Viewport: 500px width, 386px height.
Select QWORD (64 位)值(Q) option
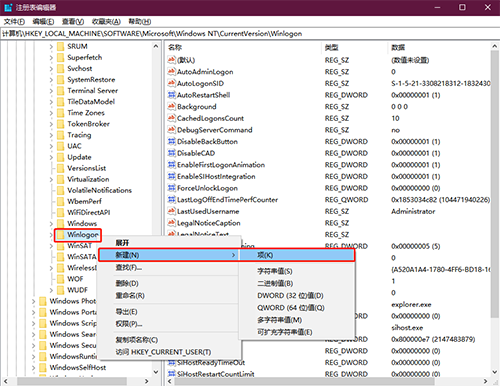[x=298, y=308]
